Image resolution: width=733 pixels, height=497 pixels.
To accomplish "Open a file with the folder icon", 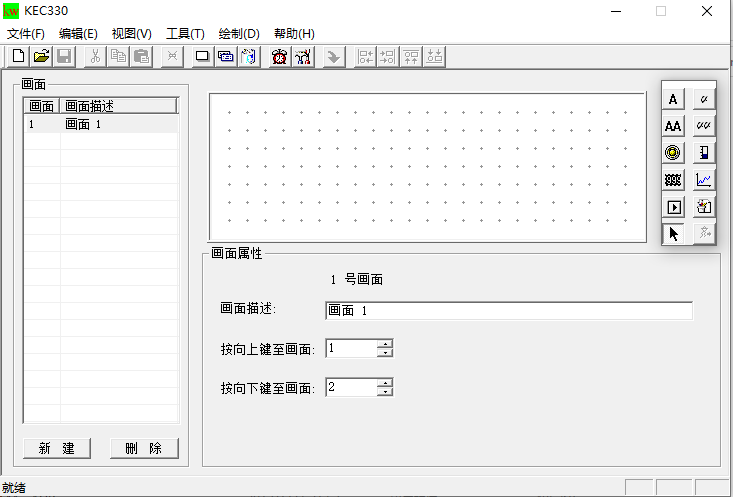I will [41, 57].
